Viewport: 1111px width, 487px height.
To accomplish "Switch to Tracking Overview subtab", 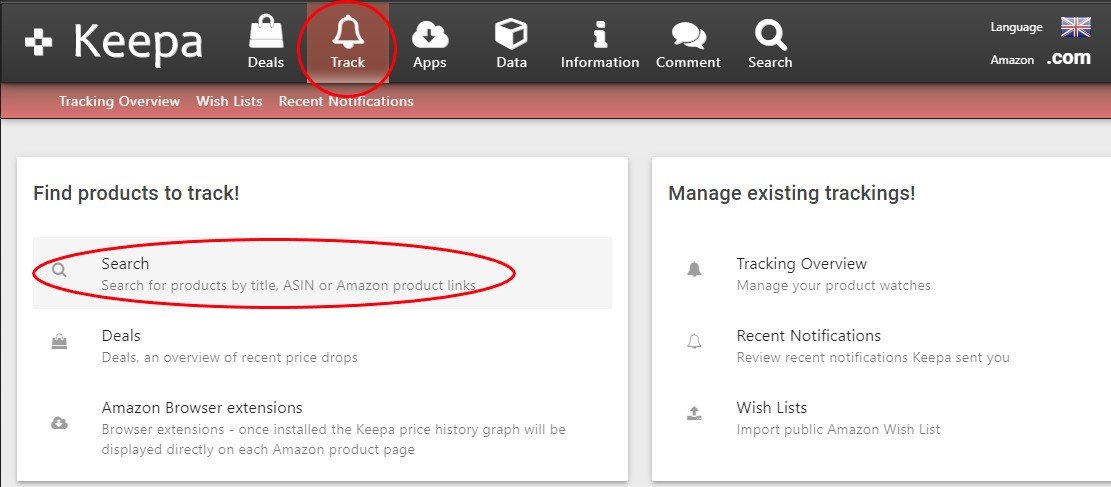I will click(x=119, y=101).
